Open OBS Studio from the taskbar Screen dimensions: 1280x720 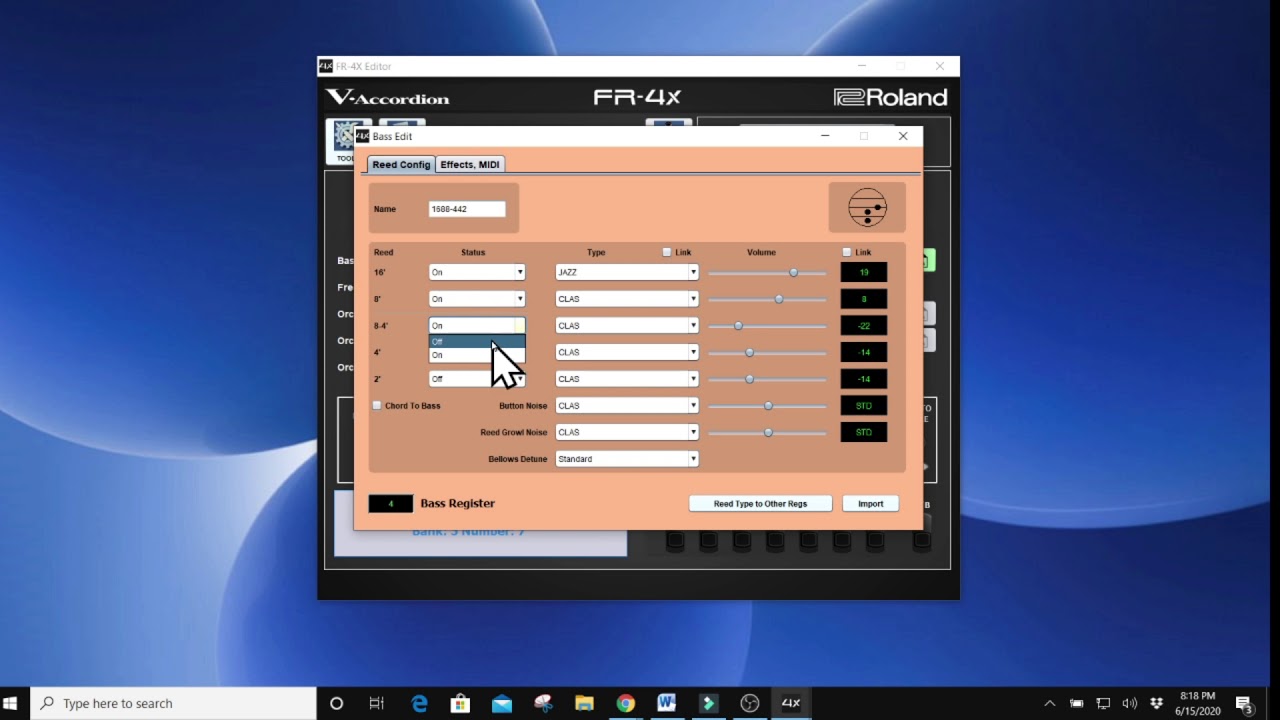tap(749, 703)
